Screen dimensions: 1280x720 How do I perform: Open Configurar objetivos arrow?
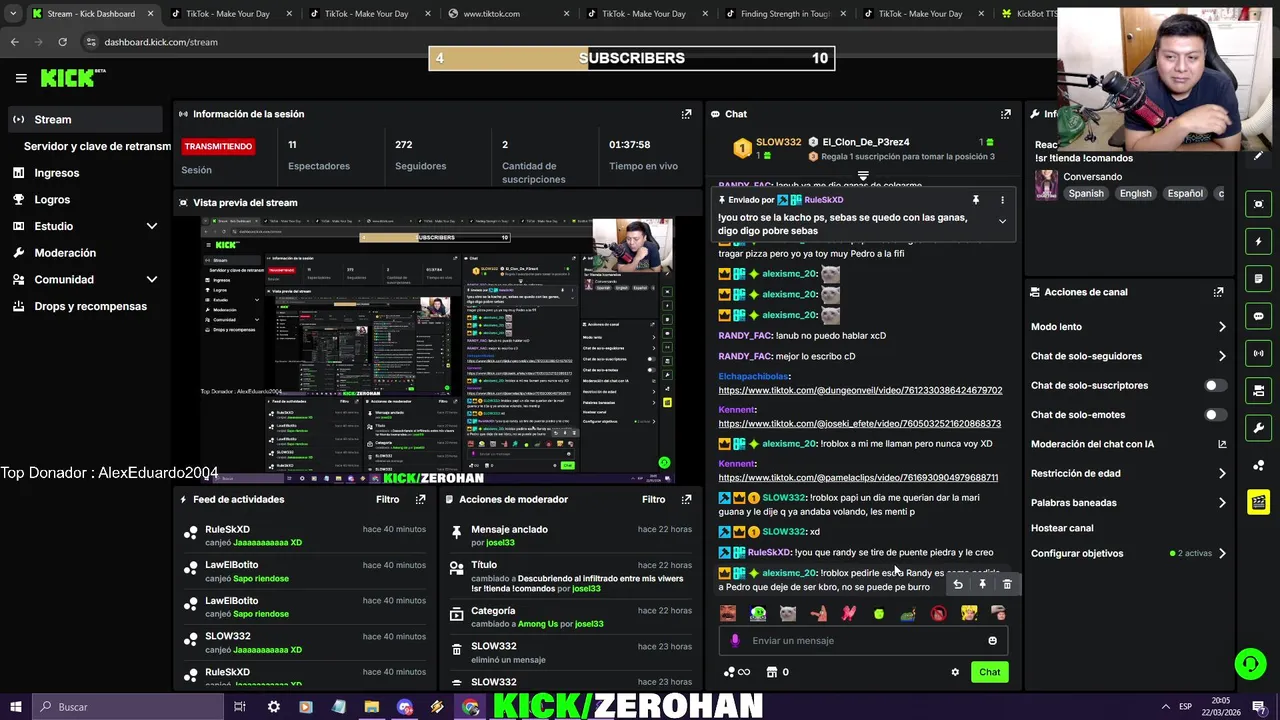click(1221, 553)
